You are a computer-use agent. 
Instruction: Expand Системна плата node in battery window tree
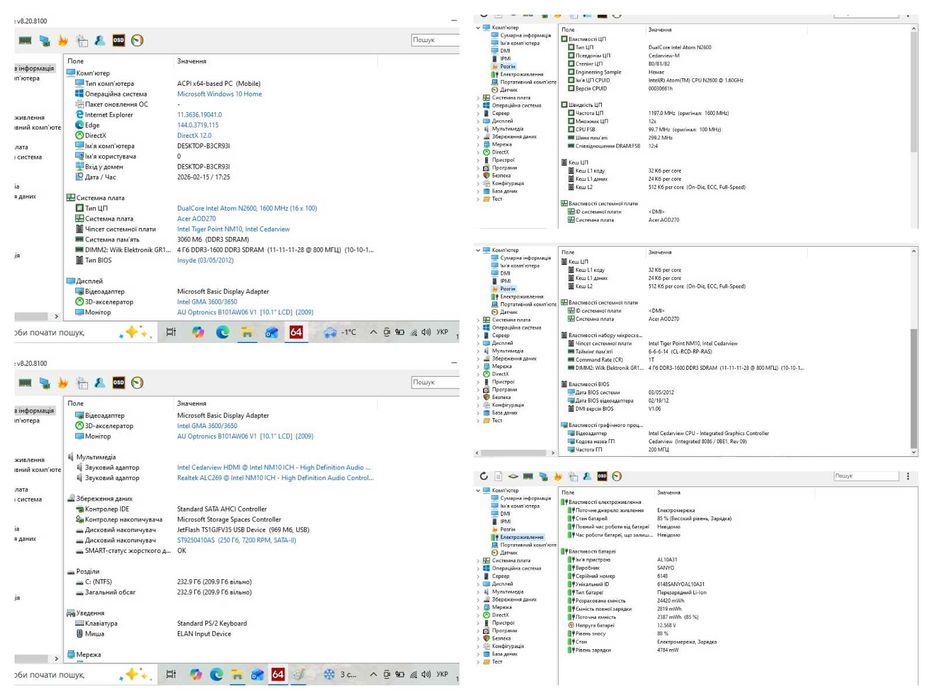[478, 561]
